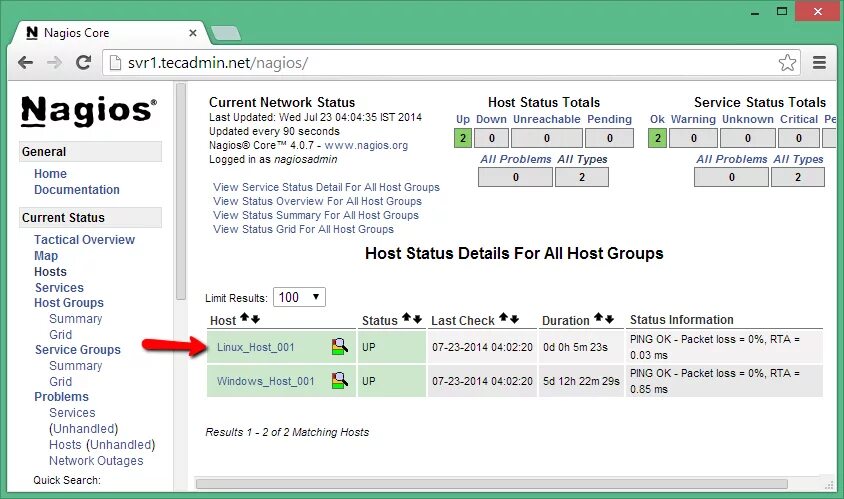
Task: Click Warning service total count 0
Action: tap(693, 138)
